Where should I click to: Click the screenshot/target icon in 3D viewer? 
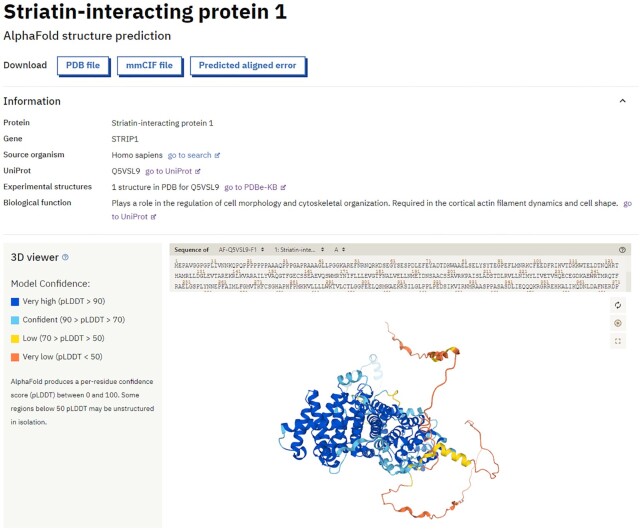(618, 323)
